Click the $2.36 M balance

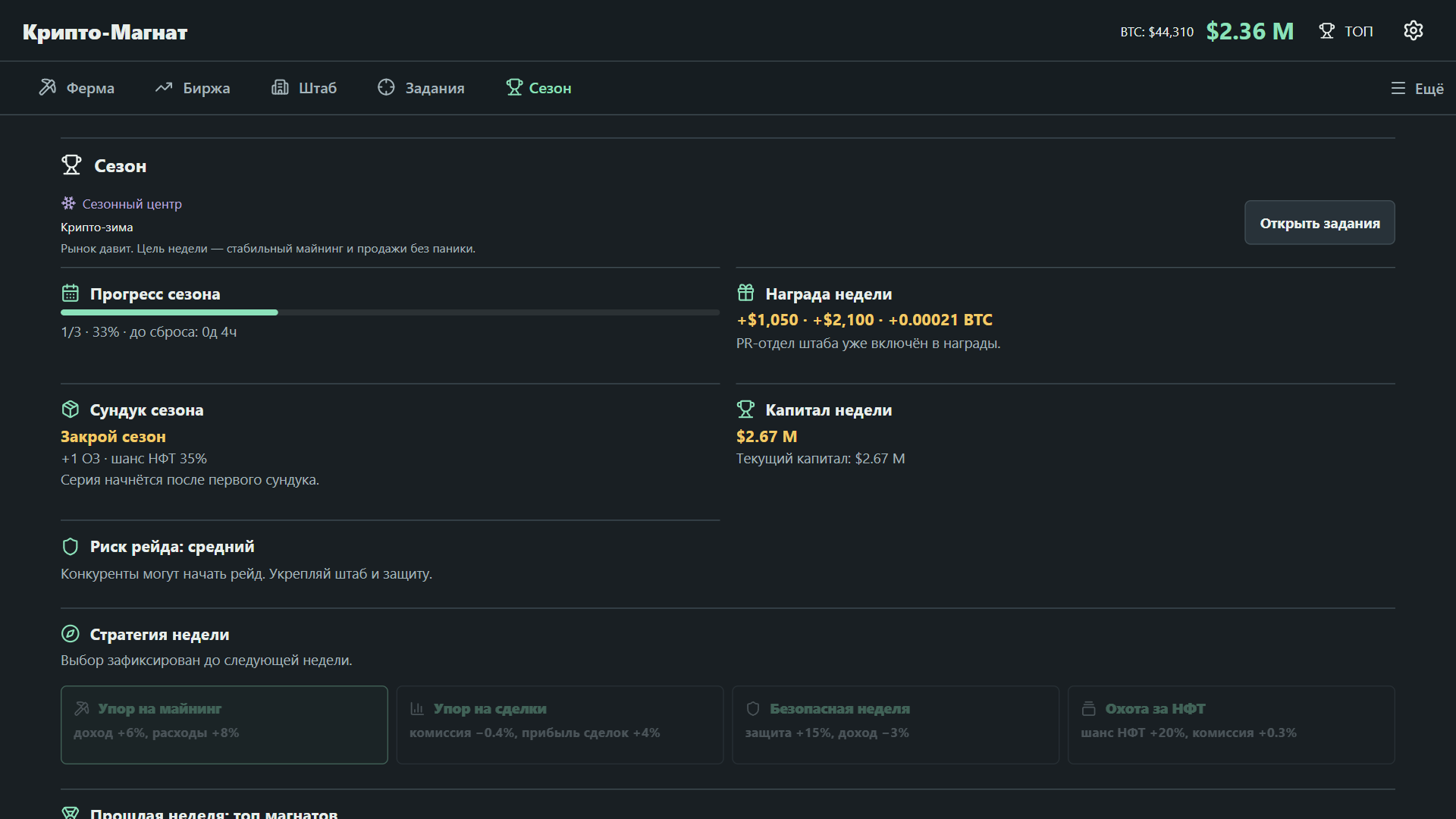coord(1250,31)
